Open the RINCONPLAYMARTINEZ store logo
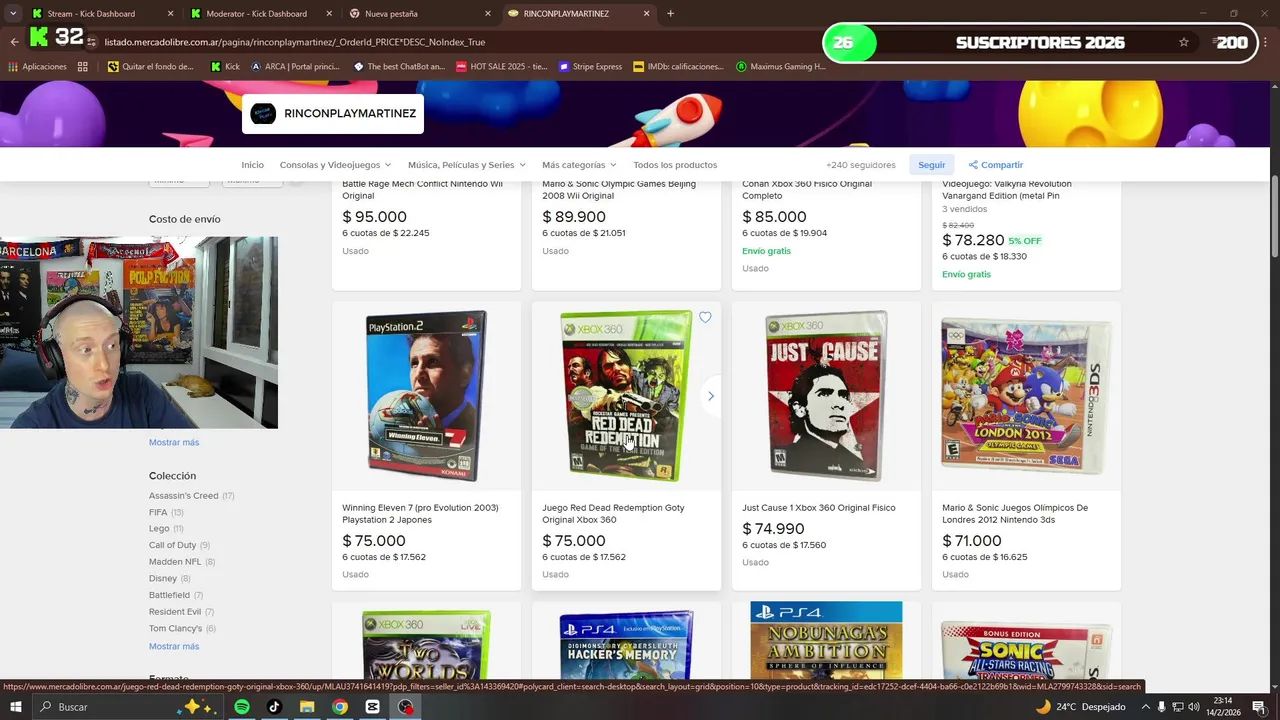Screen dimensions: 1280x720 coord(263,114)
